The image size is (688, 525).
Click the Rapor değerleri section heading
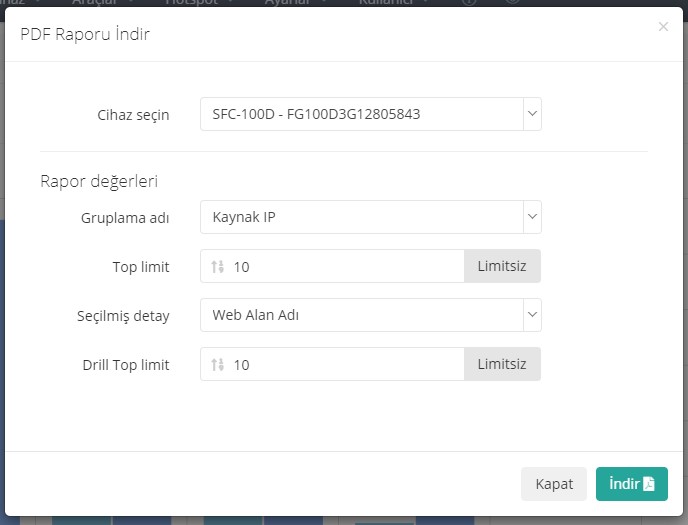(99, 181)
